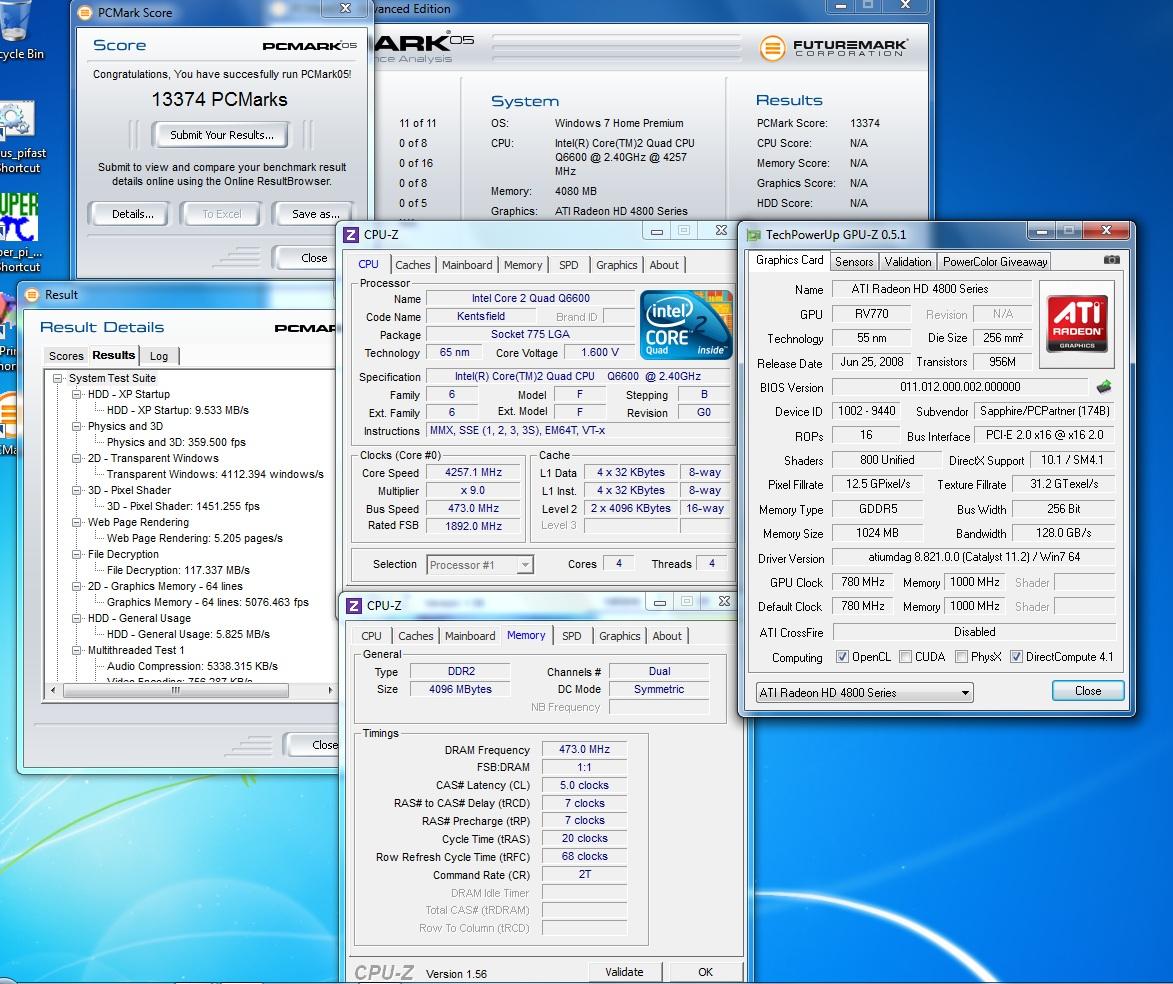The image size is (1173, 984).
Task: Collapse the HDD - XP Startup node
Action: click(76, 394)
